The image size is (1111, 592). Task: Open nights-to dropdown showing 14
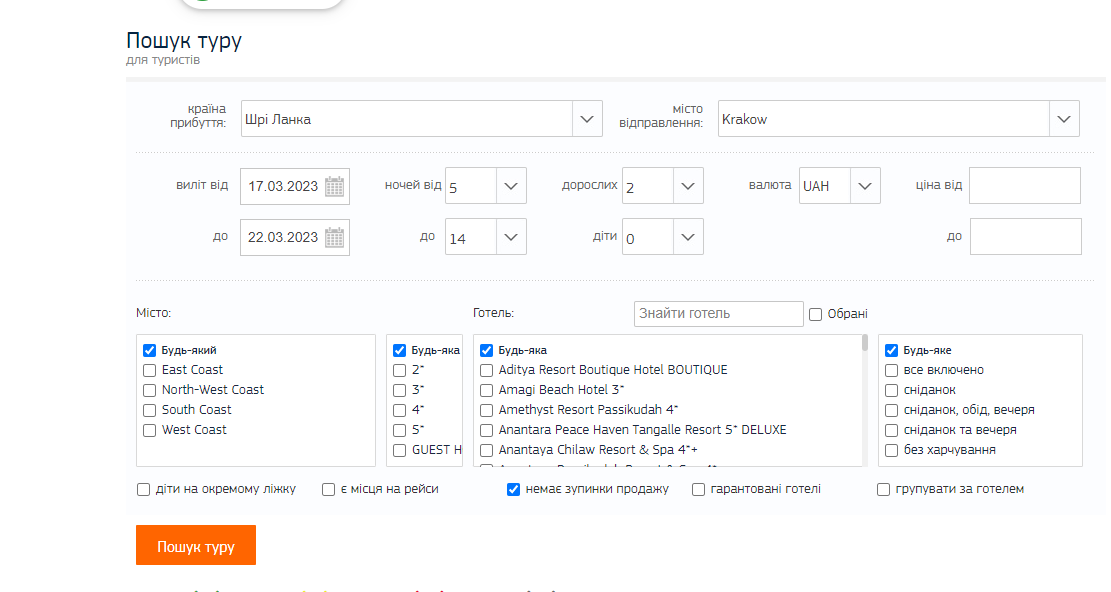point(511,237)
